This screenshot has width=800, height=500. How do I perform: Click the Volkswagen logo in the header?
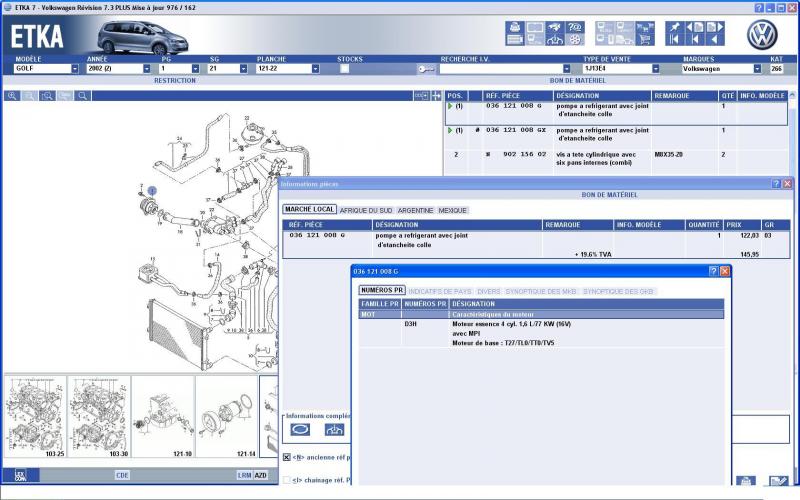click(x=762, y=35)
